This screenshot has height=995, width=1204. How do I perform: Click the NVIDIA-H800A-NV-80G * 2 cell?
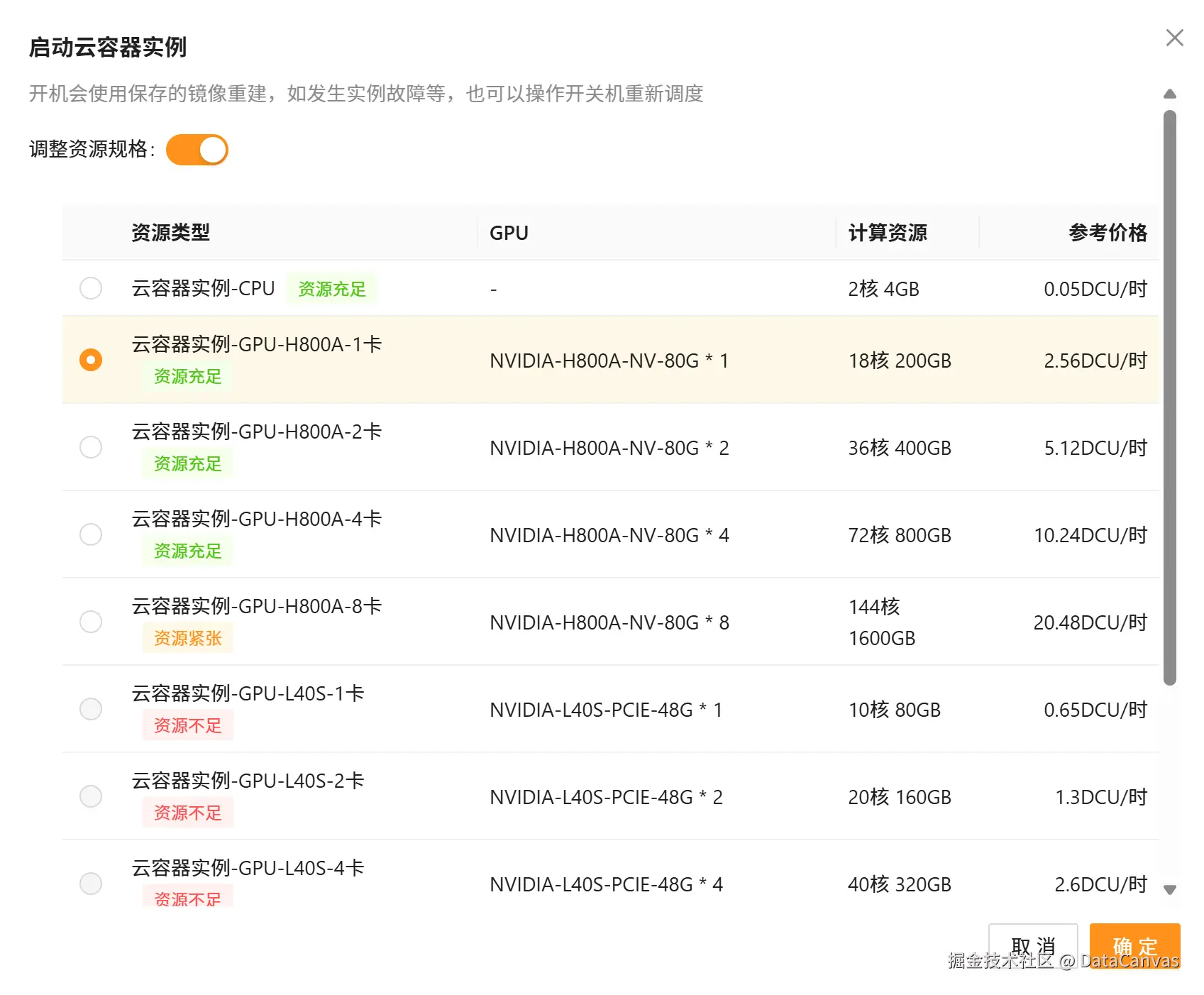tap(609, 448)
